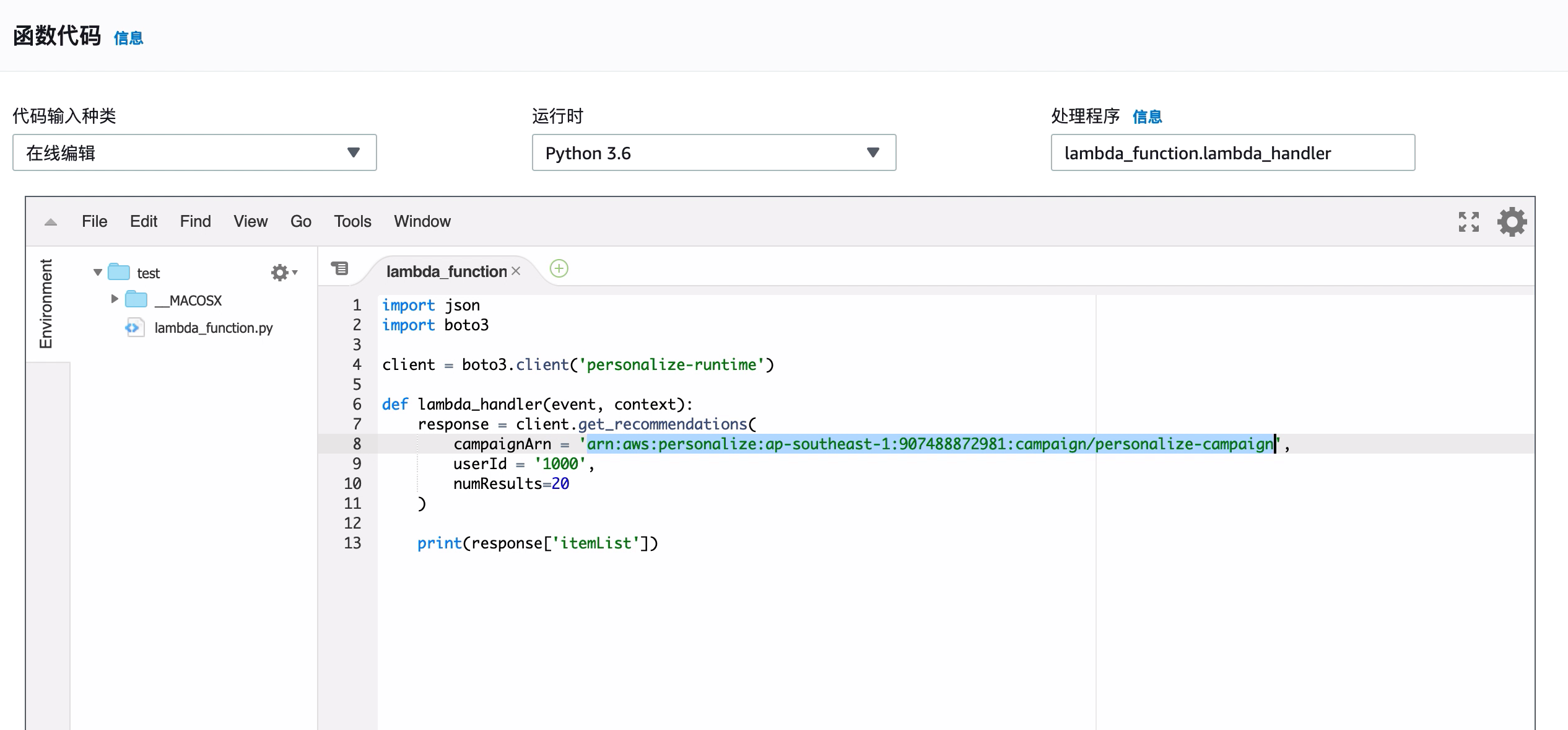The width and height of the screenshot is (1568, 730).
Task: Click the def lambda_handler line
Action: point(538,404)
